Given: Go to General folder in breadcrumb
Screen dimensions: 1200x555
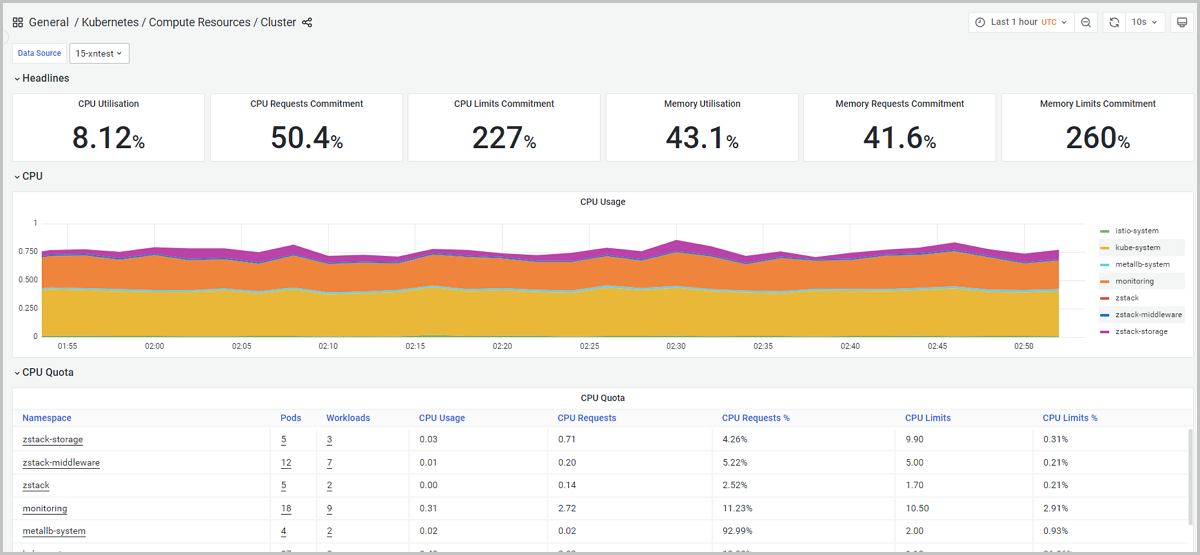Looking at the screenshot, I should coord(48,22).
